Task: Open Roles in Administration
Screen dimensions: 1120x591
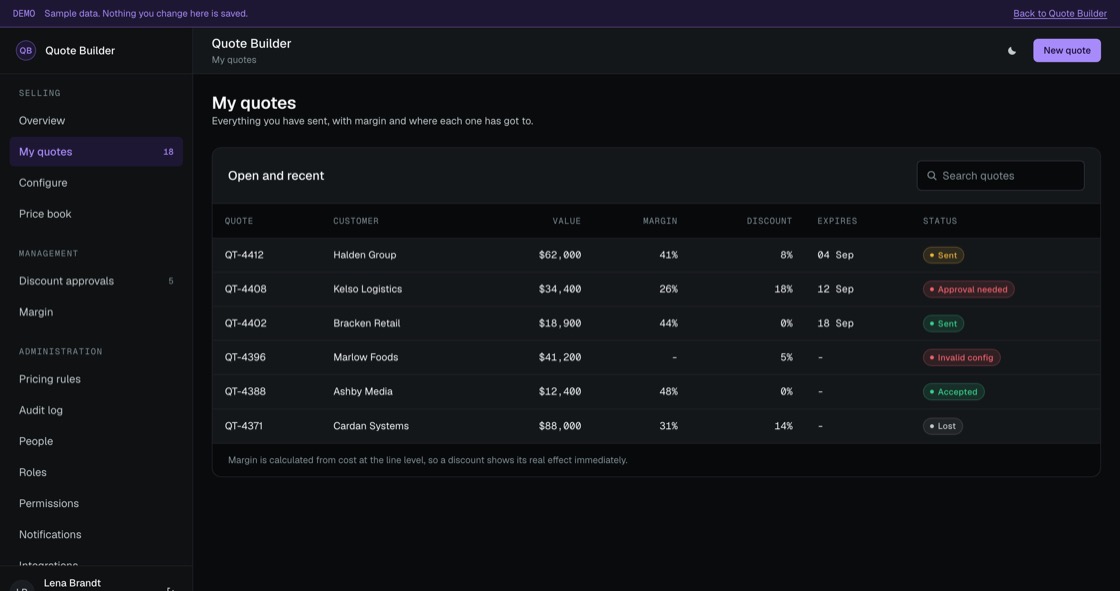Action: point(96,472)
